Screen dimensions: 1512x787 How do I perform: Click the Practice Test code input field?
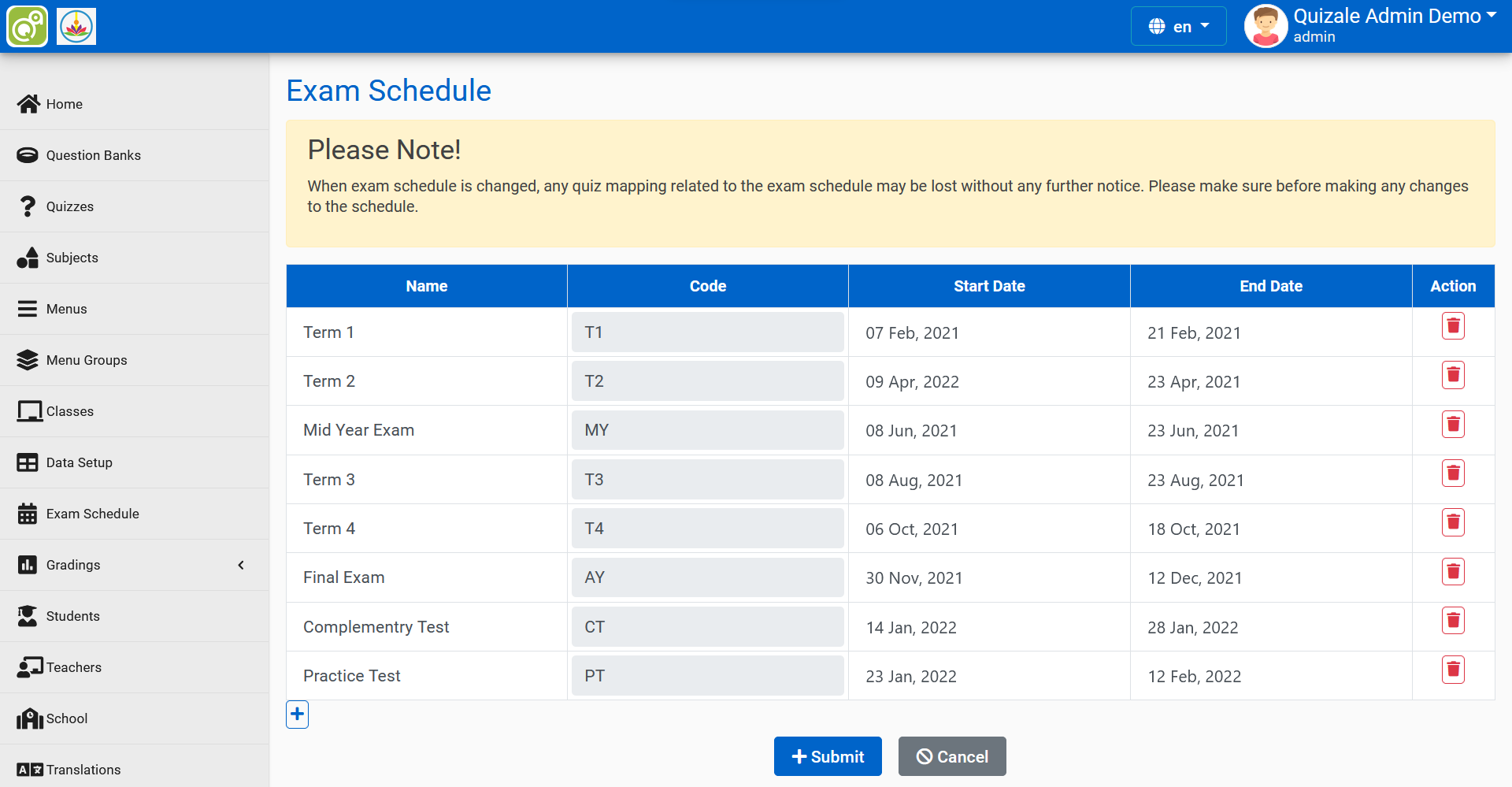[706, 675]
